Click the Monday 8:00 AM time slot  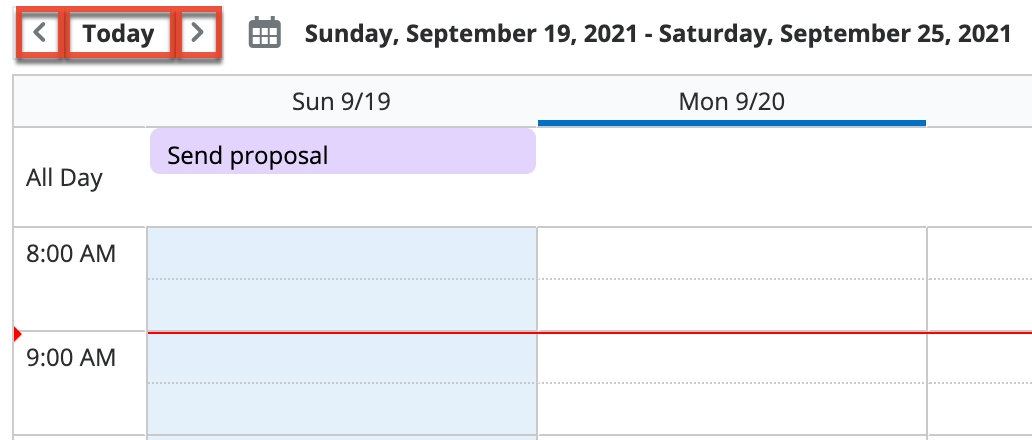pos(731,253)
